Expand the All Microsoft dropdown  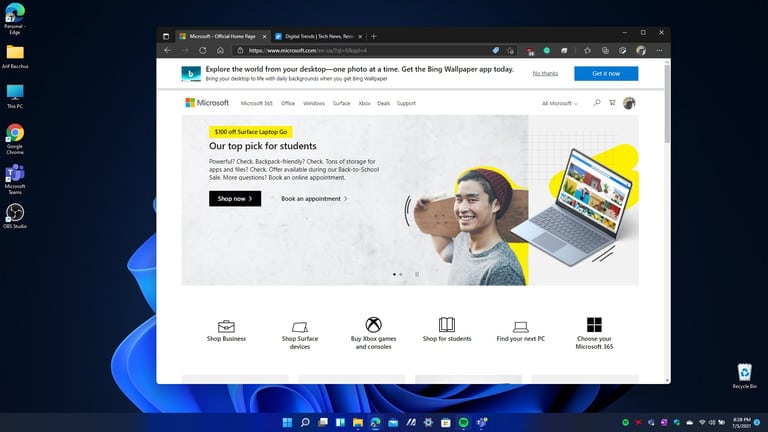coord(560,103)
